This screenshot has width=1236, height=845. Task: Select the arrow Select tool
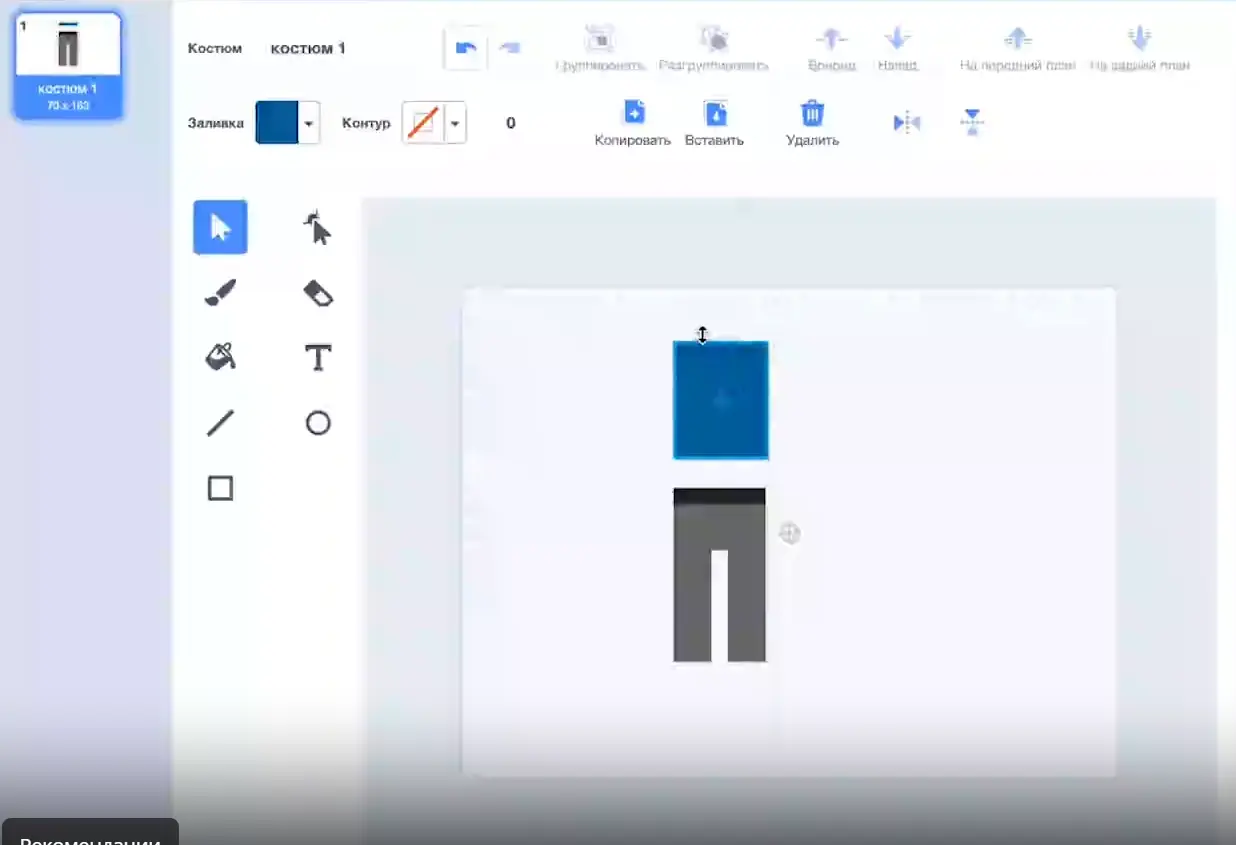tap(220, 227)
